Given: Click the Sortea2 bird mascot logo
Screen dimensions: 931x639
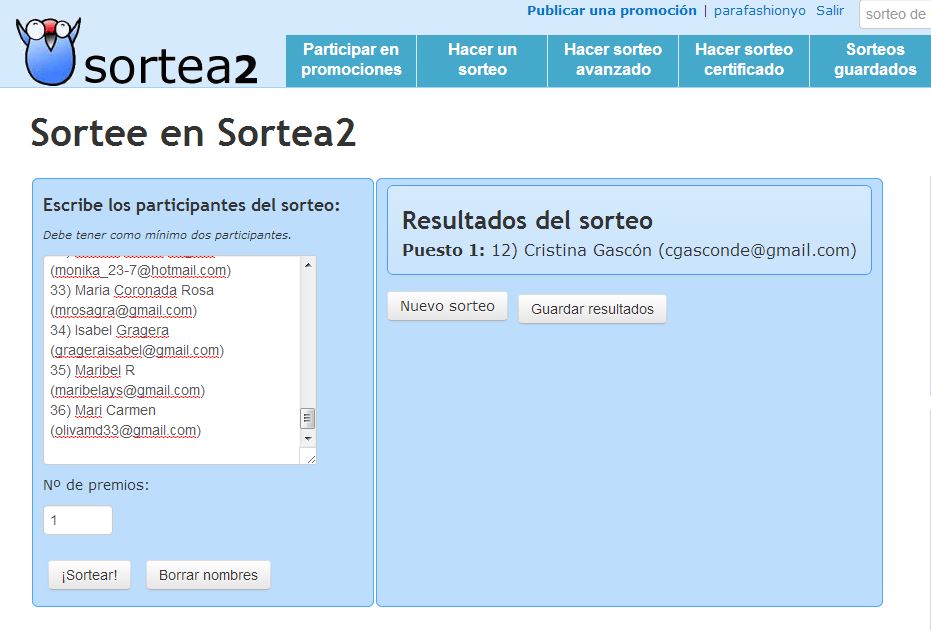Looking at the screenshot, I should [47, 52].
